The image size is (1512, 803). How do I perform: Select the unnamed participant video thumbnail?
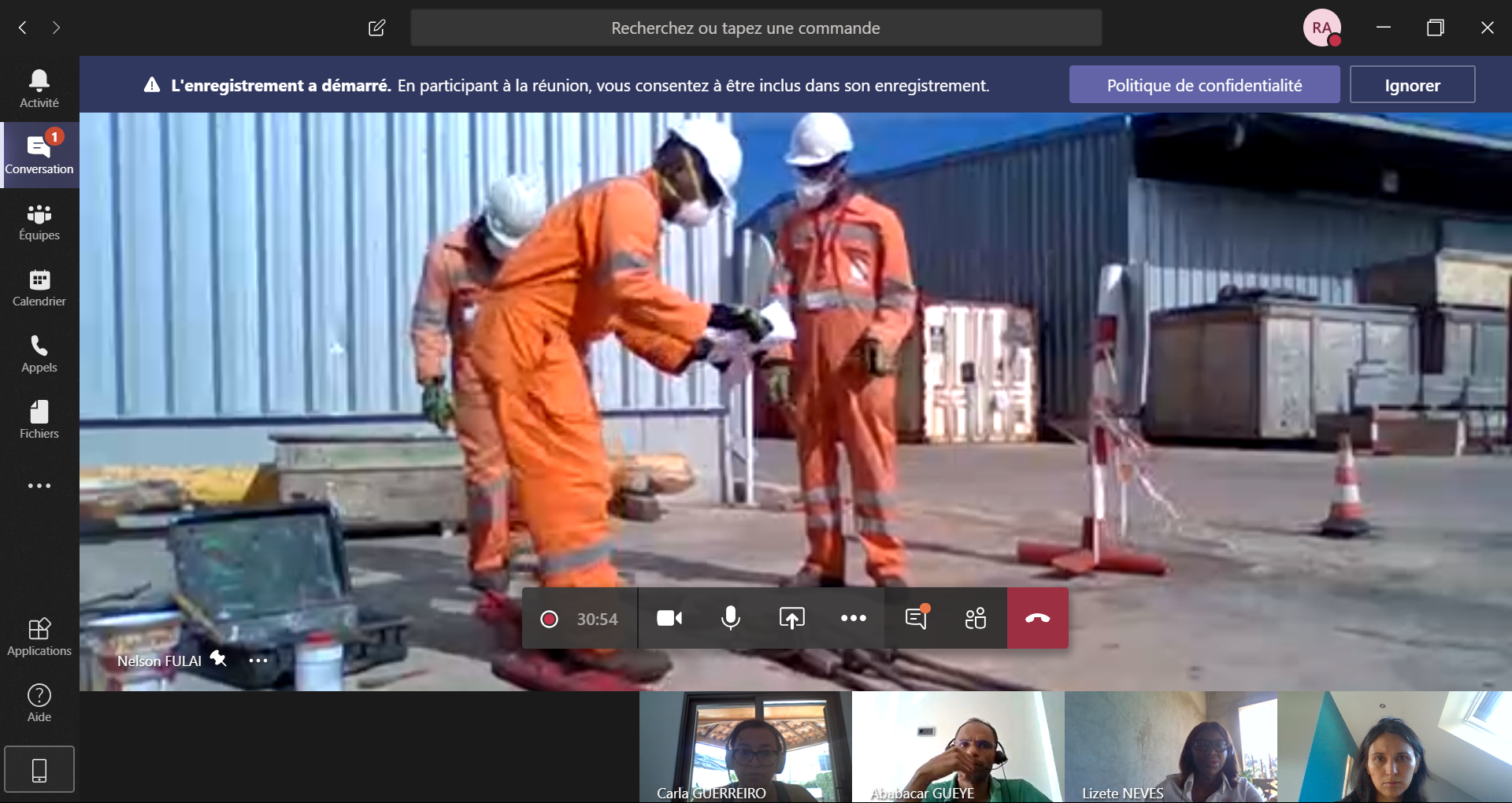point(1395,747)
